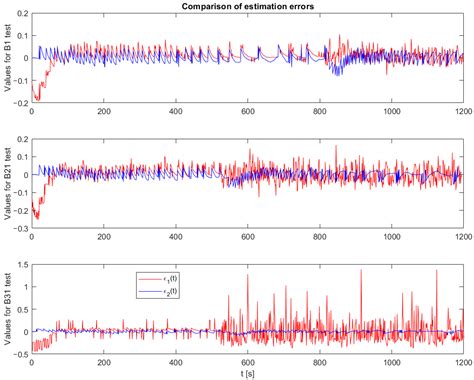Click the 800 x-tick under B21 plot
Viewport: 474px width, 380px height.
pos(320,237)
